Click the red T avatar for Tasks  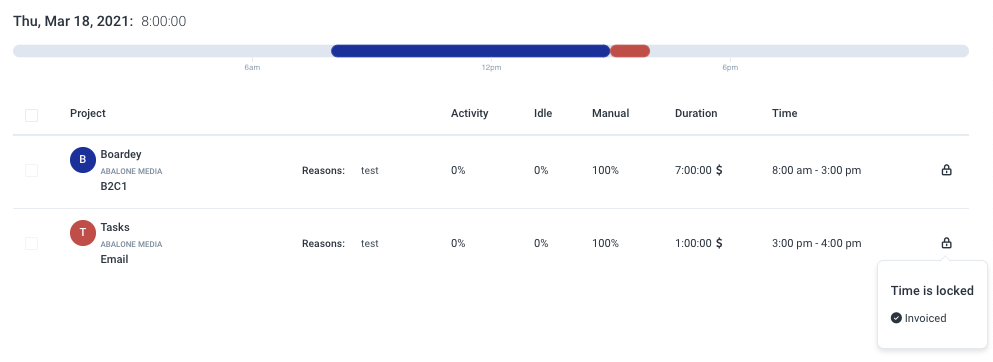[82, 233]
